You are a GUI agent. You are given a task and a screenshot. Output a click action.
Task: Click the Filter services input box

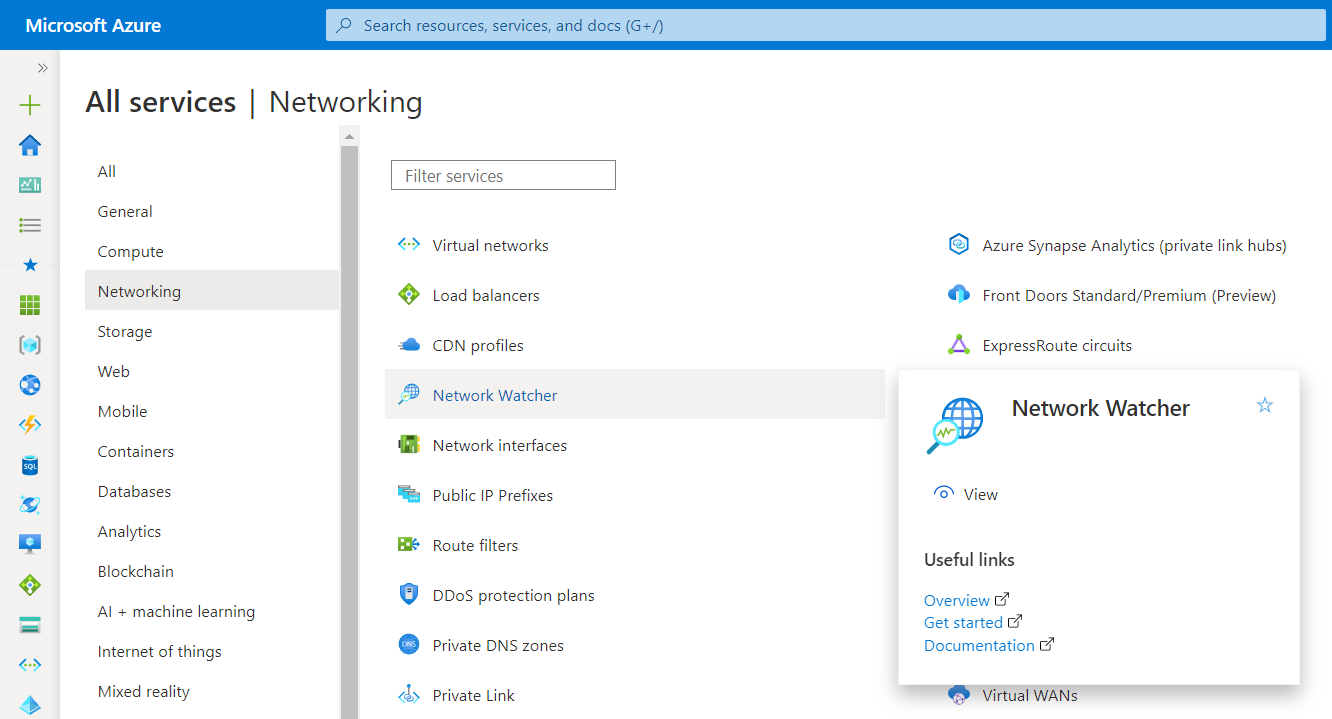pos(503,176)
